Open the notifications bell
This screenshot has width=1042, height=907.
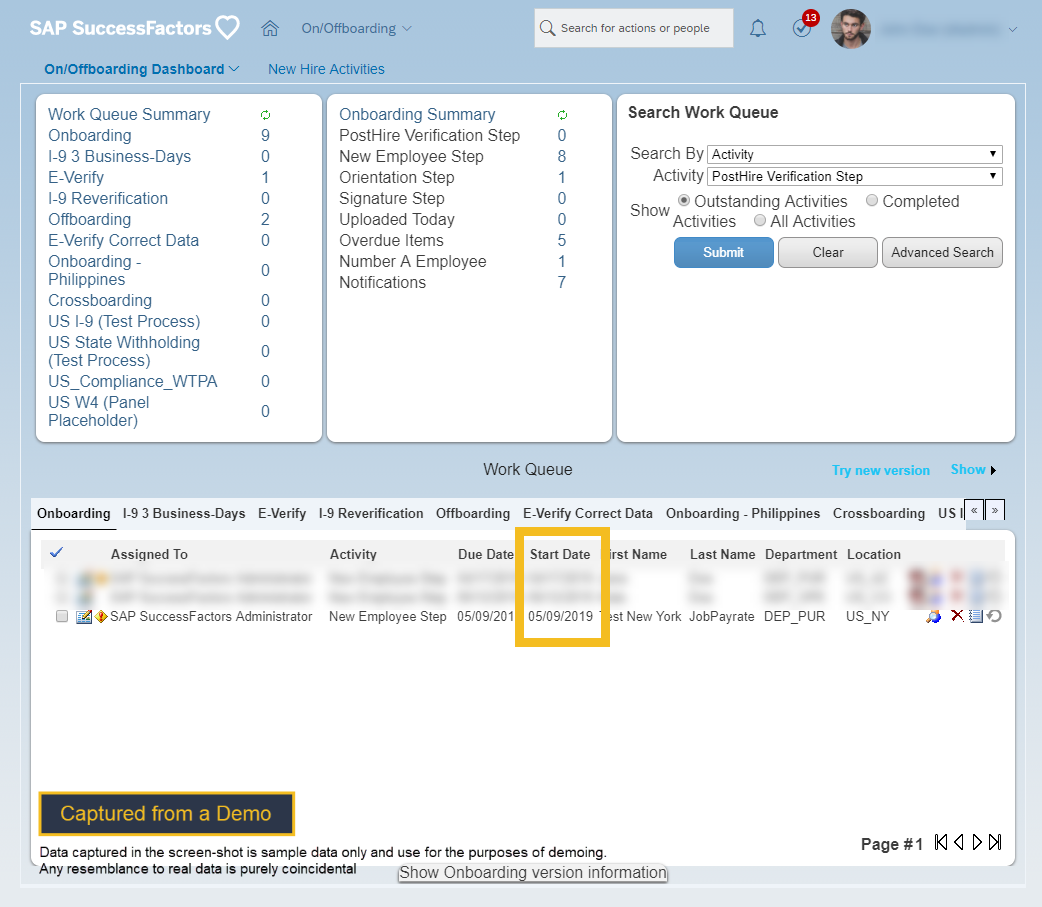(x=758, y=29)
